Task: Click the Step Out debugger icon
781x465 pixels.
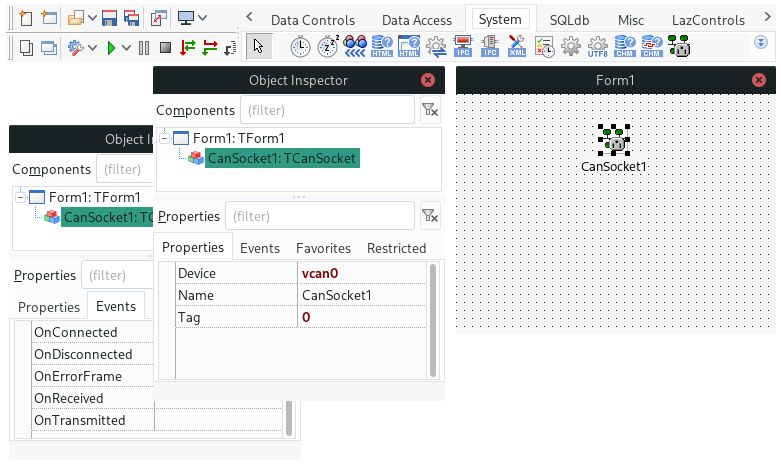Action: point(230,48)
